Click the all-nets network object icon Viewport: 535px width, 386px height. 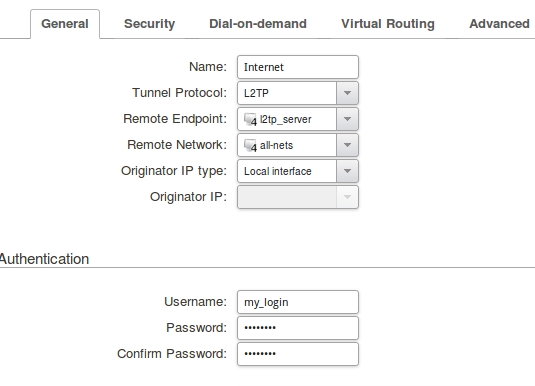250,145
